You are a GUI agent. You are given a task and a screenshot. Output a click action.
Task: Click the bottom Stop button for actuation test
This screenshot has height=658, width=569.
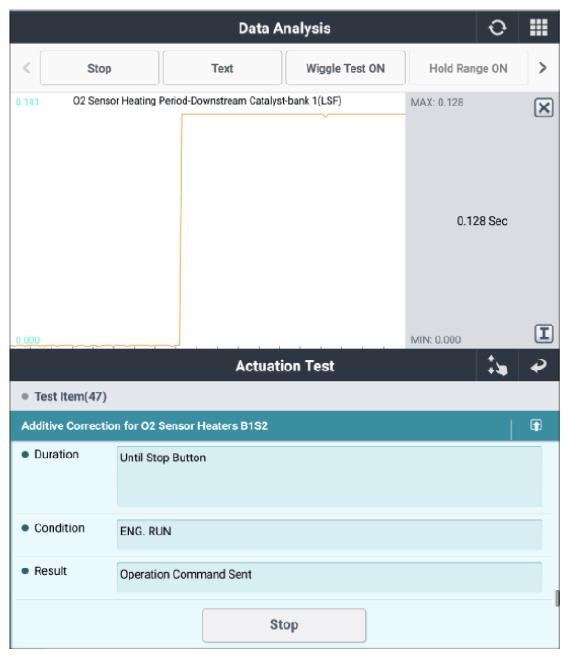(x=284, y=625)
